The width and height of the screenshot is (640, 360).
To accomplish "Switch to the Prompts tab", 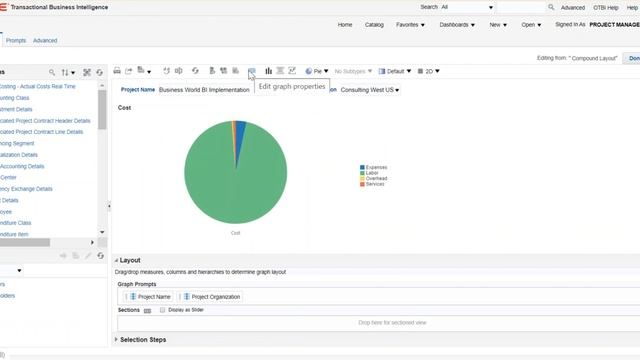I will (x=16, y=40).
